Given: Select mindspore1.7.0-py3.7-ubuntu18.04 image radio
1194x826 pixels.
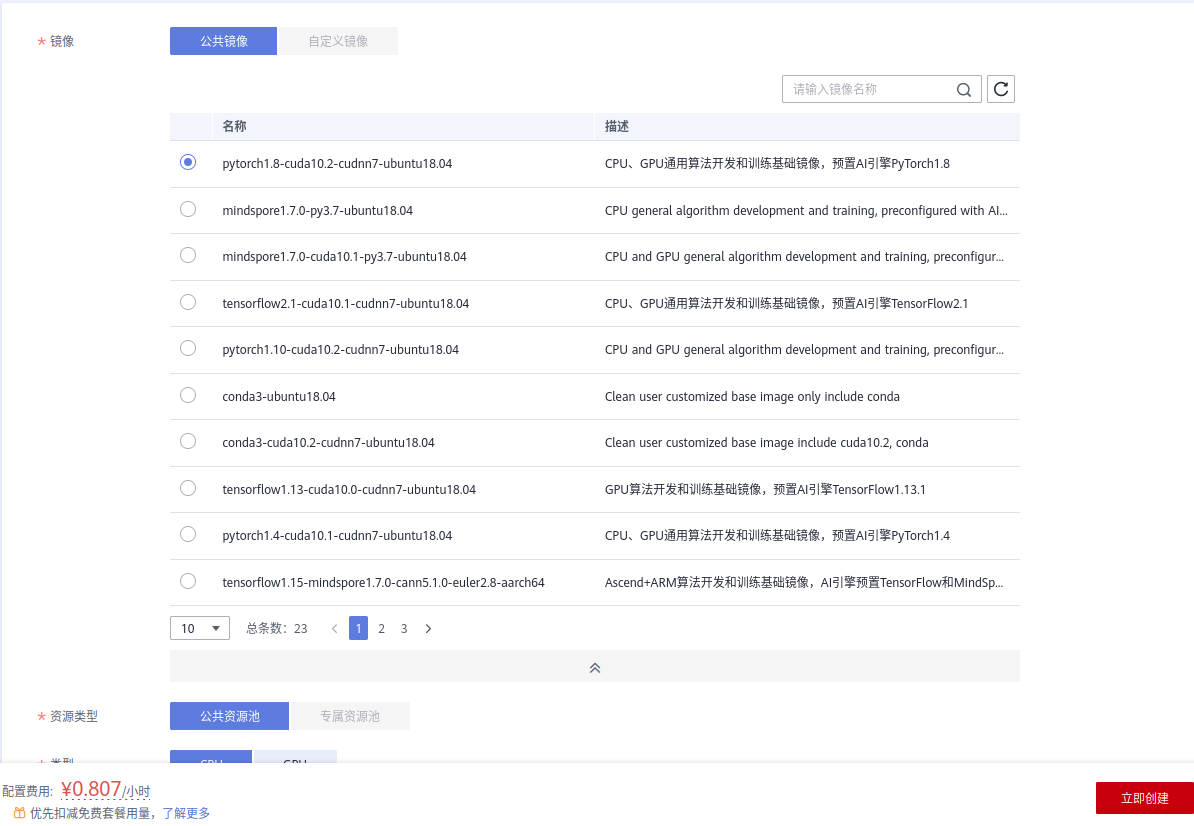Looking at the screenshot, I should tap(188, 209).
